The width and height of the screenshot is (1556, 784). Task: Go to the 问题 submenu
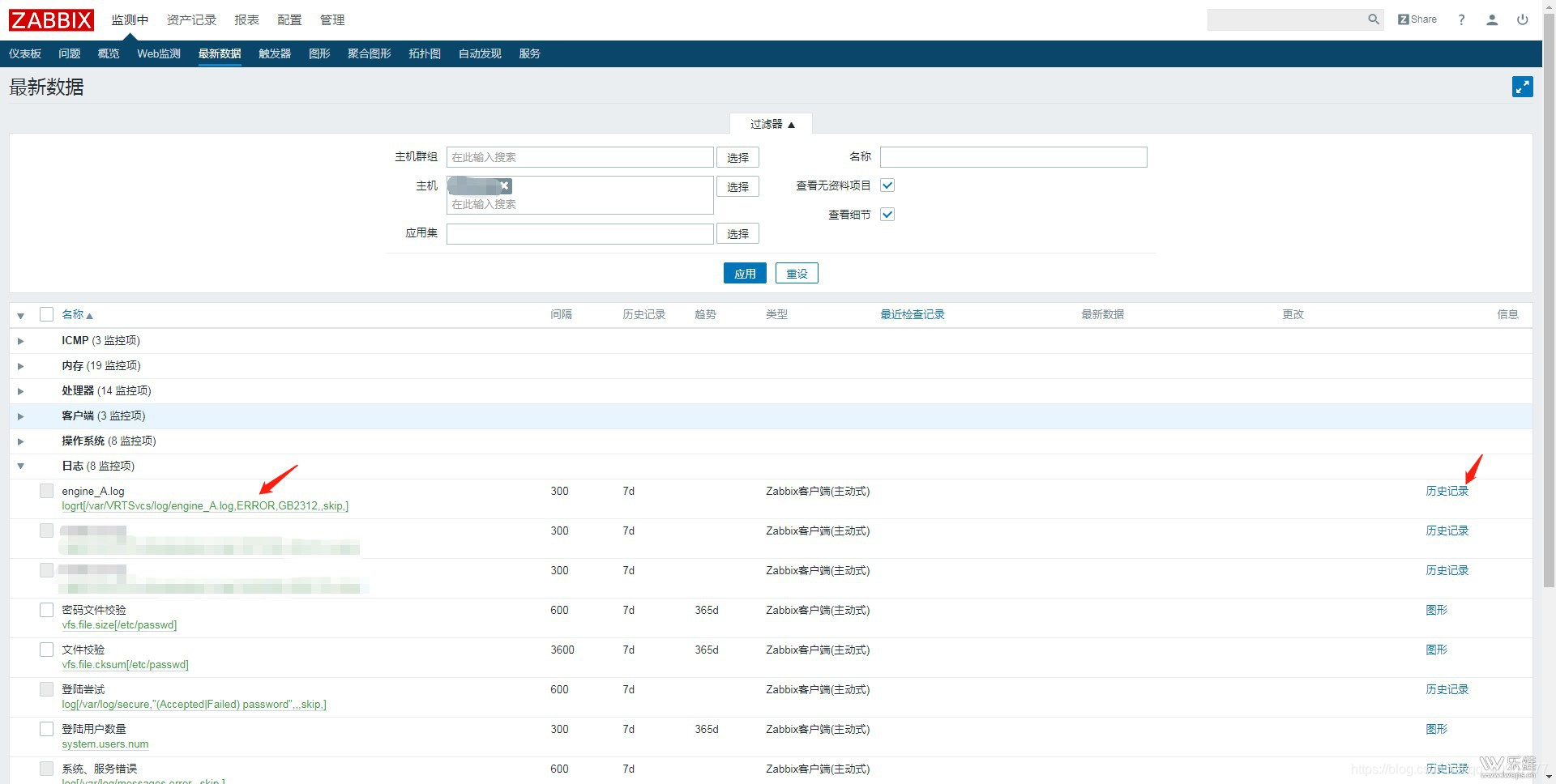coord(70,53)
